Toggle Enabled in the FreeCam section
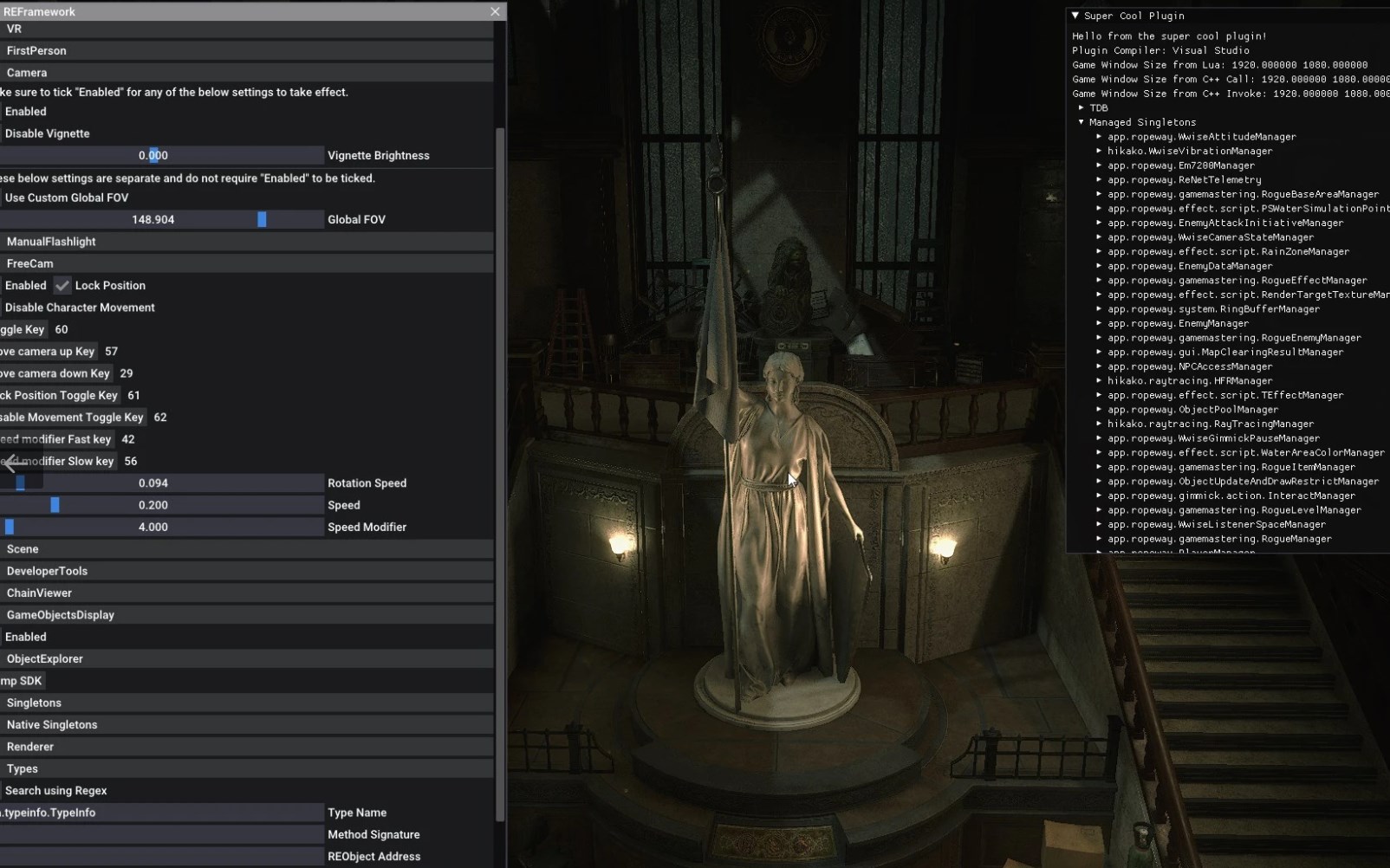1390x868 pixels. [x=25, y=285]
